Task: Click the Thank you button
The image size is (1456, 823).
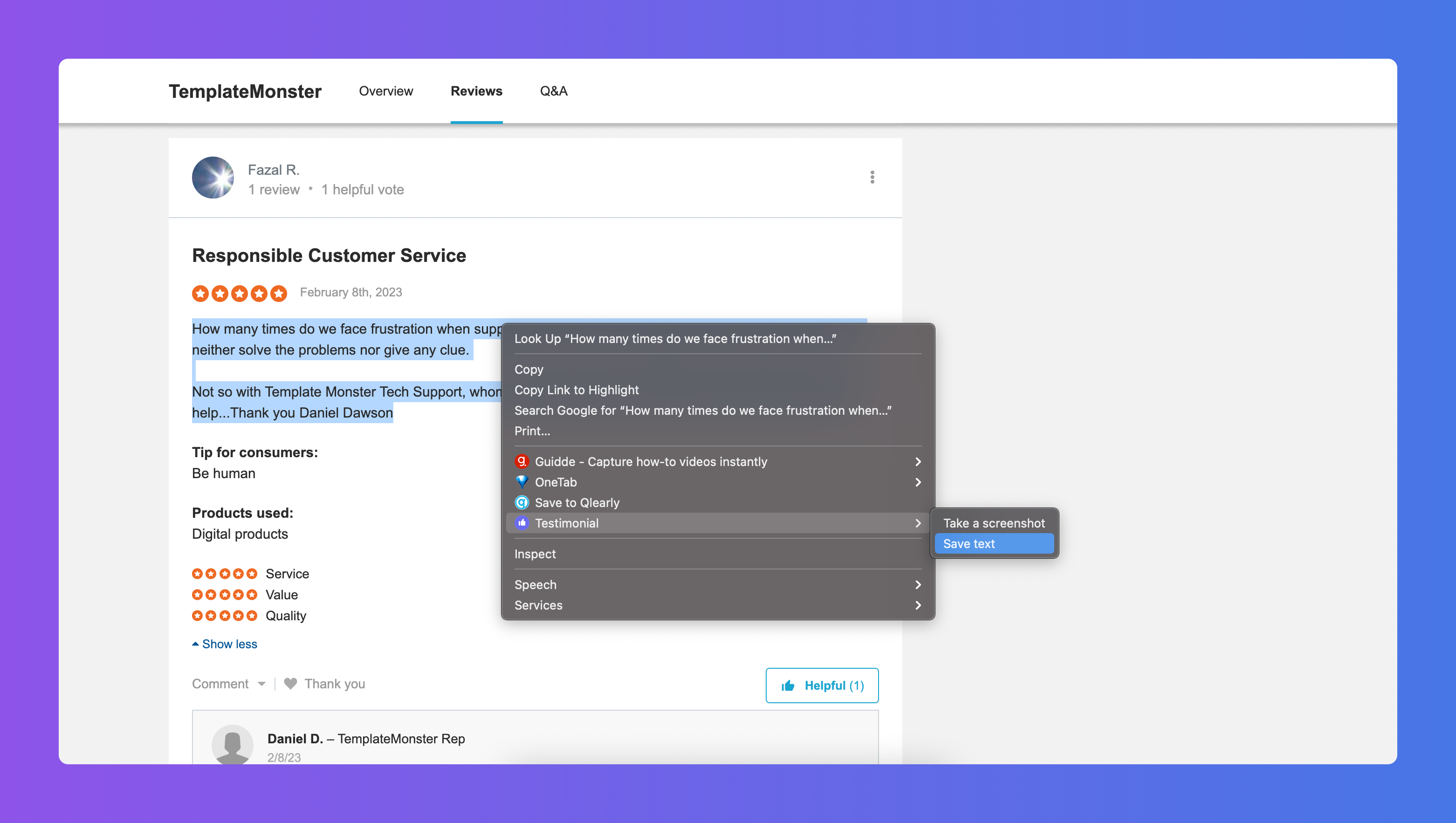Action: click(324, 684)
